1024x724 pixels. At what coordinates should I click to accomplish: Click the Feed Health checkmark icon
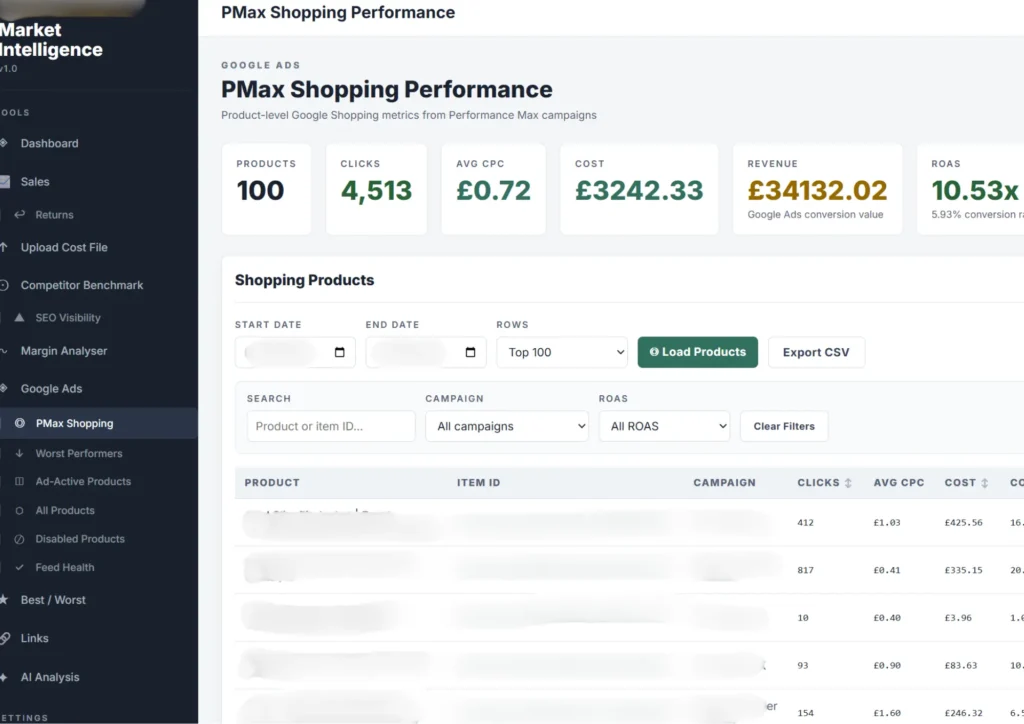(x=20, y=568)
